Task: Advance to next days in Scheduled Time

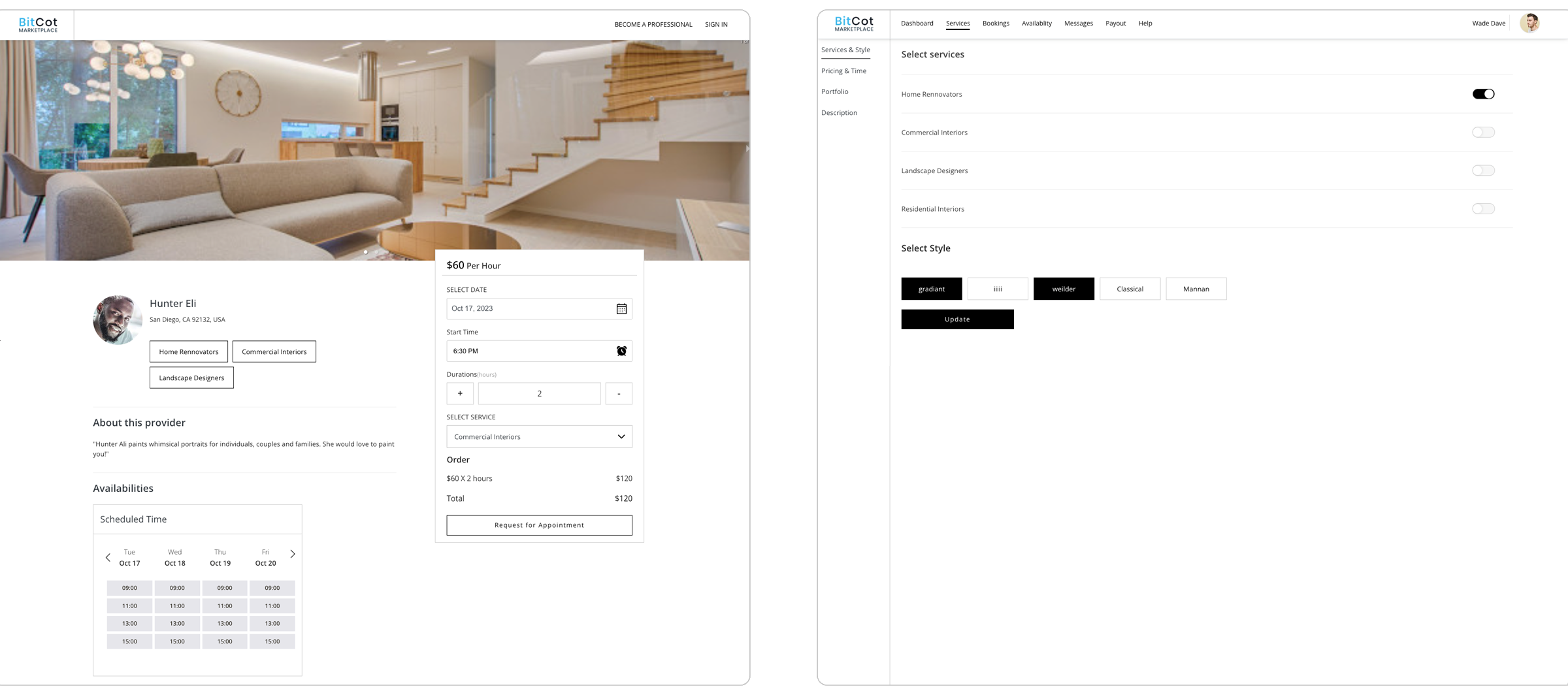Action: point(293,554)
